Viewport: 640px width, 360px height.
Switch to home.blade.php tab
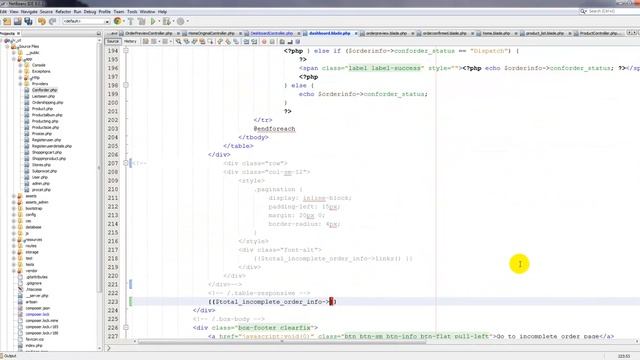pos(496,33)
